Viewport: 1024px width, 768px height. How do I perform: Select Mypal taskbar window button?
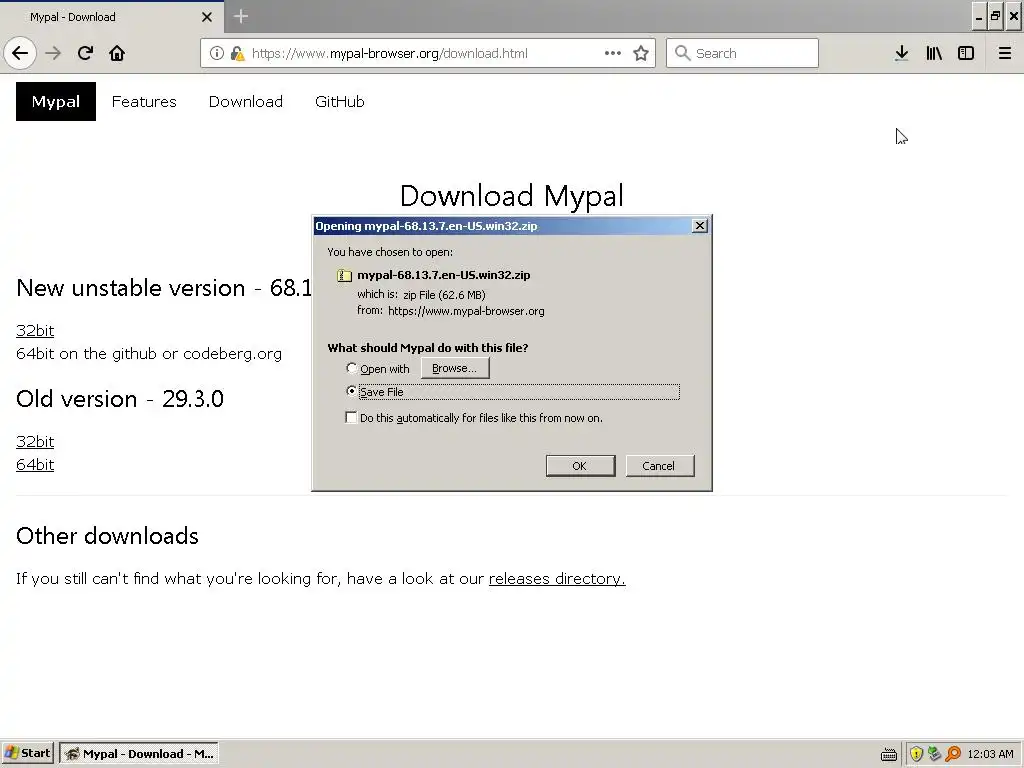point(139,754)
